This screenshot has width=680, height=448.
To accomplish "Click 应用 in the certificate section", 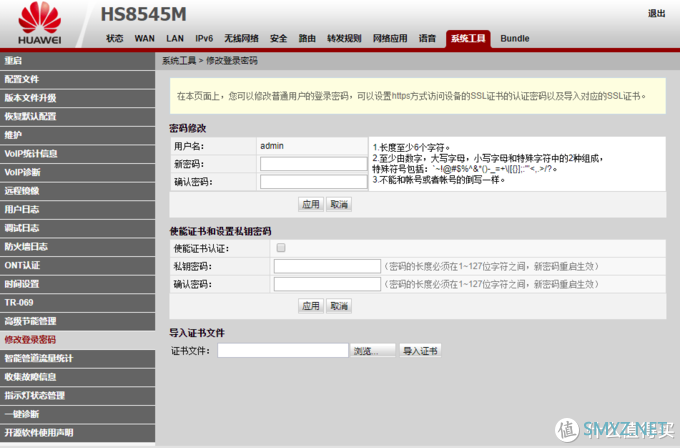I will coord(311,306).
